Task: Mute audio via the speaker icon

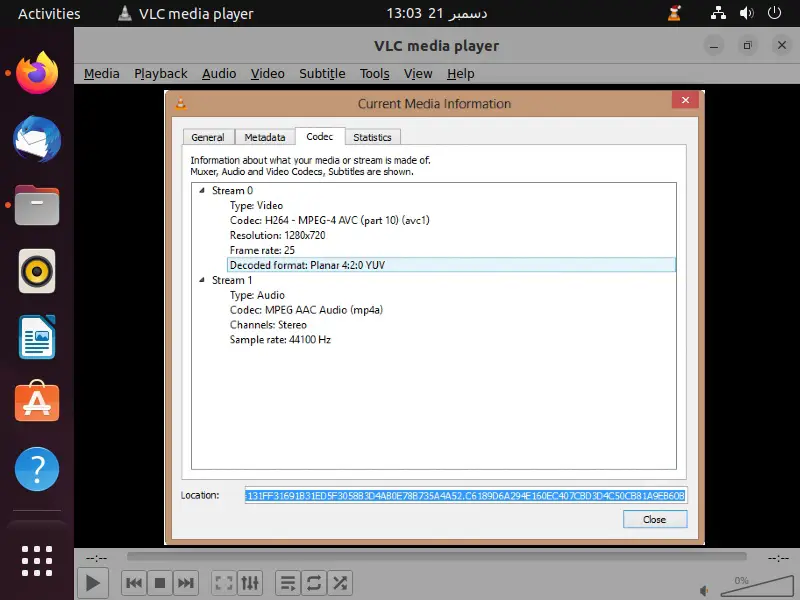Action: click(705, 591)
